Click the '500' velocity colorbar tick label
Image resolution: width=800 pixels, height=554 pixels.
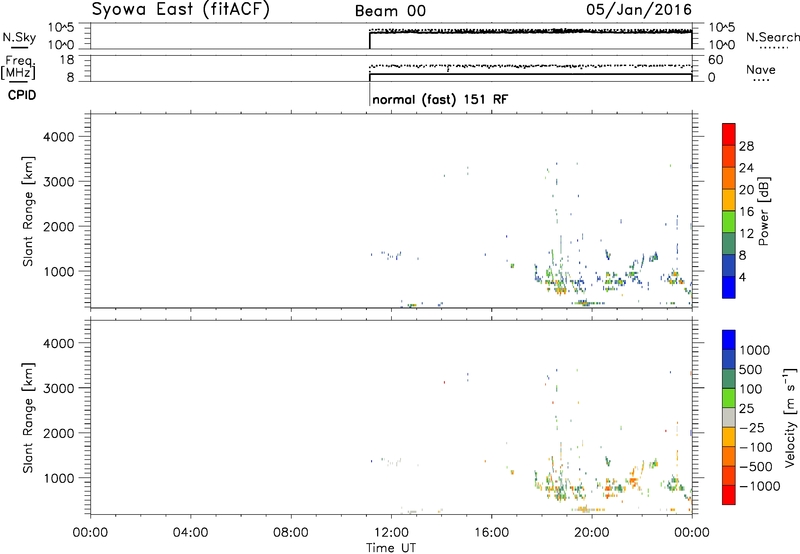click(751, 369)
